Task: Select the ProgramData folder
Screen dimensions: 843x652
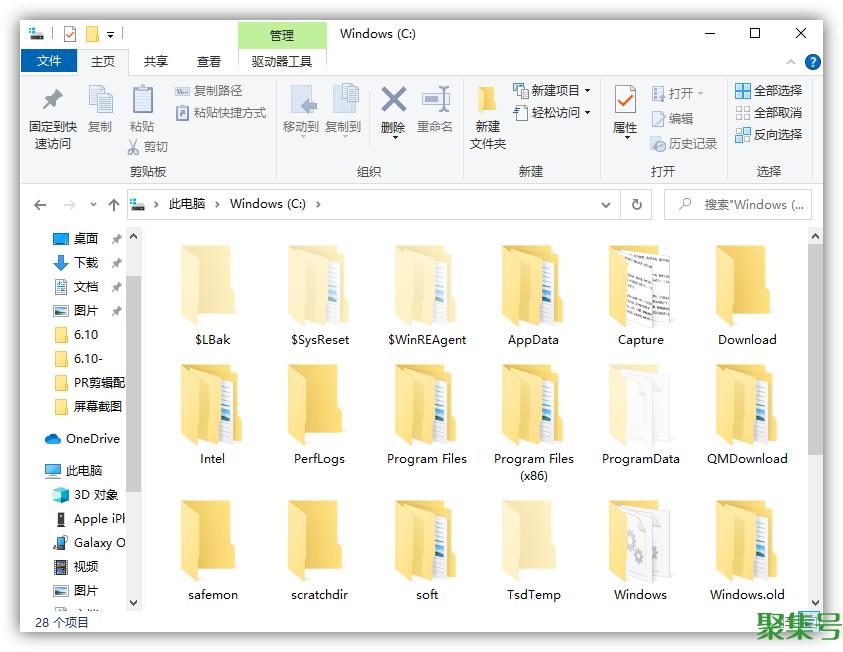Action: coord(640,415)
